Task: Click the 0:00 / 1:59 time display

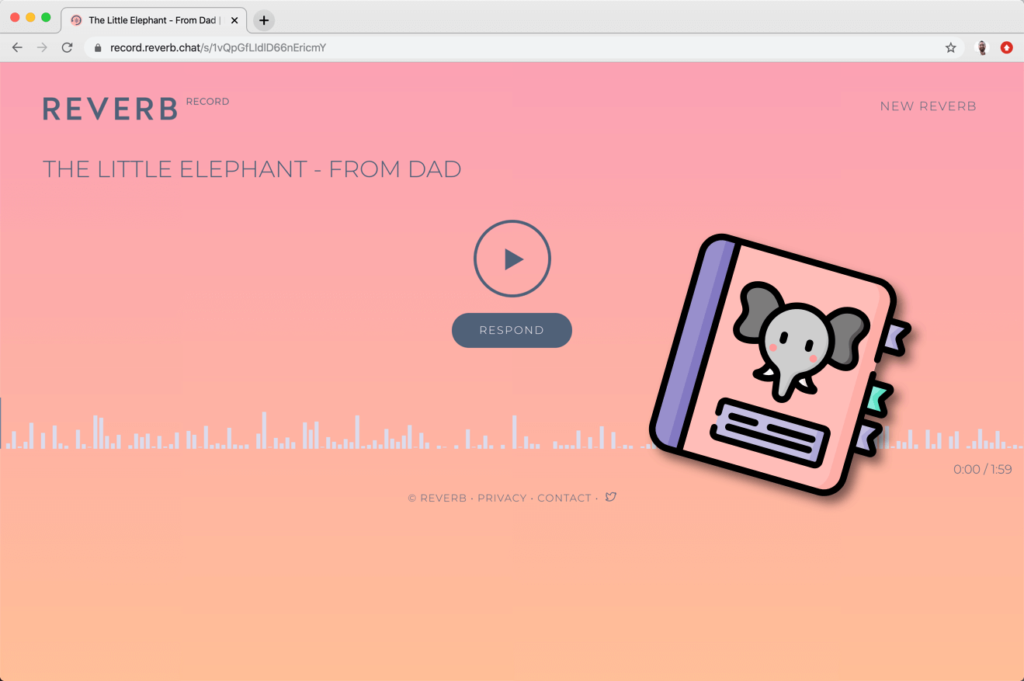Action: point(981,468)
